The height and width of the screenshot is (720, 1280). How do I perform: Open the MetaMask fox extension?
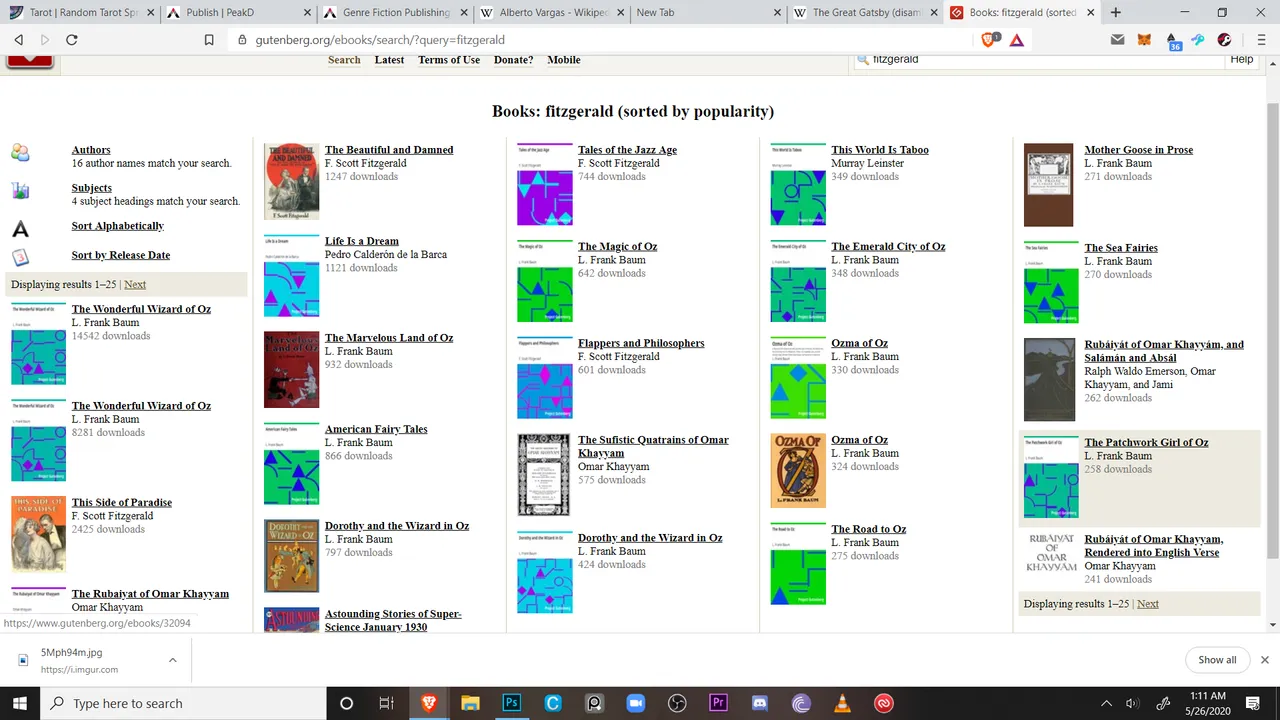coord(1145,40)
